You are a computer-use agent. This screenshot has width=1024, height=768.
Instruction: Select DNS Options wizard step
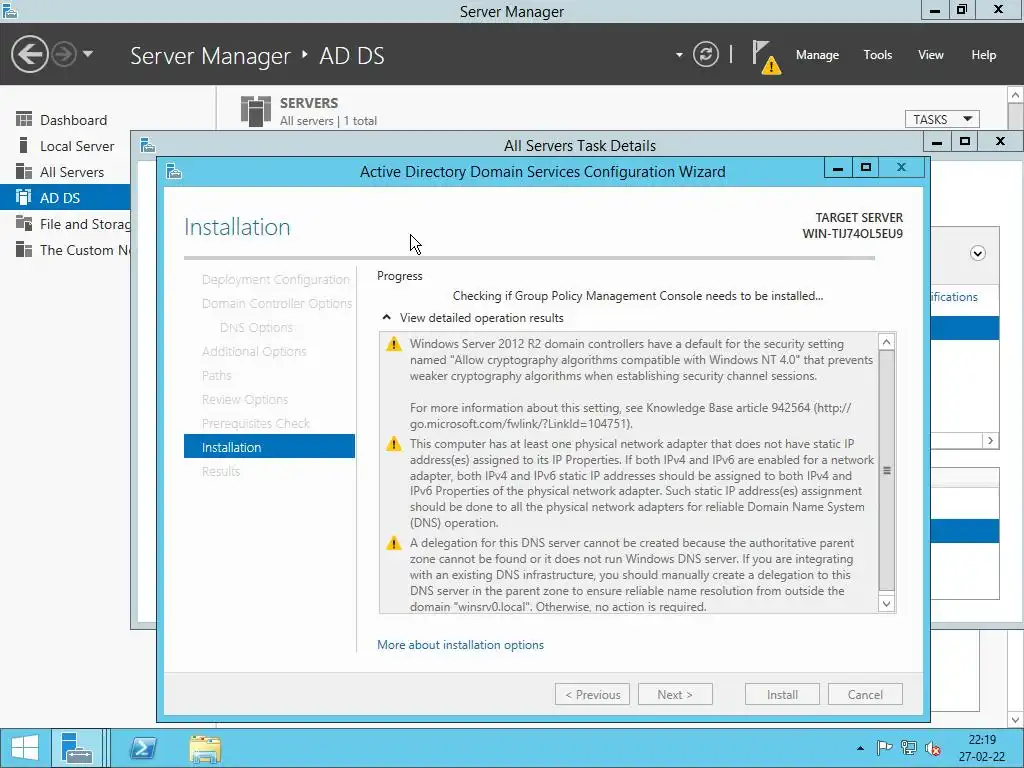[x=256, y=328]
